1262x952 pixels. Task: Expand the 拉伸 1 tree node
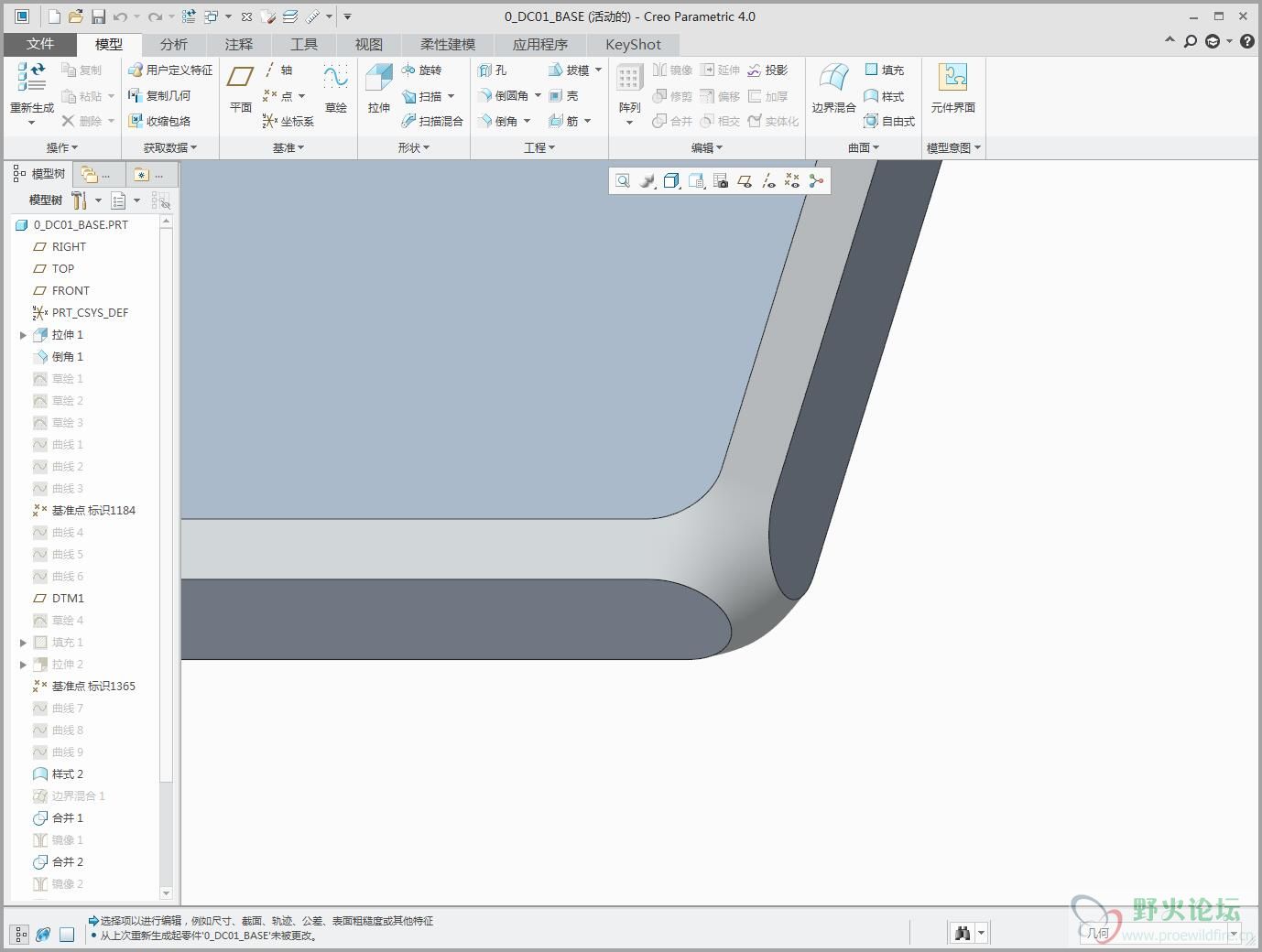[x=23, y=335]
